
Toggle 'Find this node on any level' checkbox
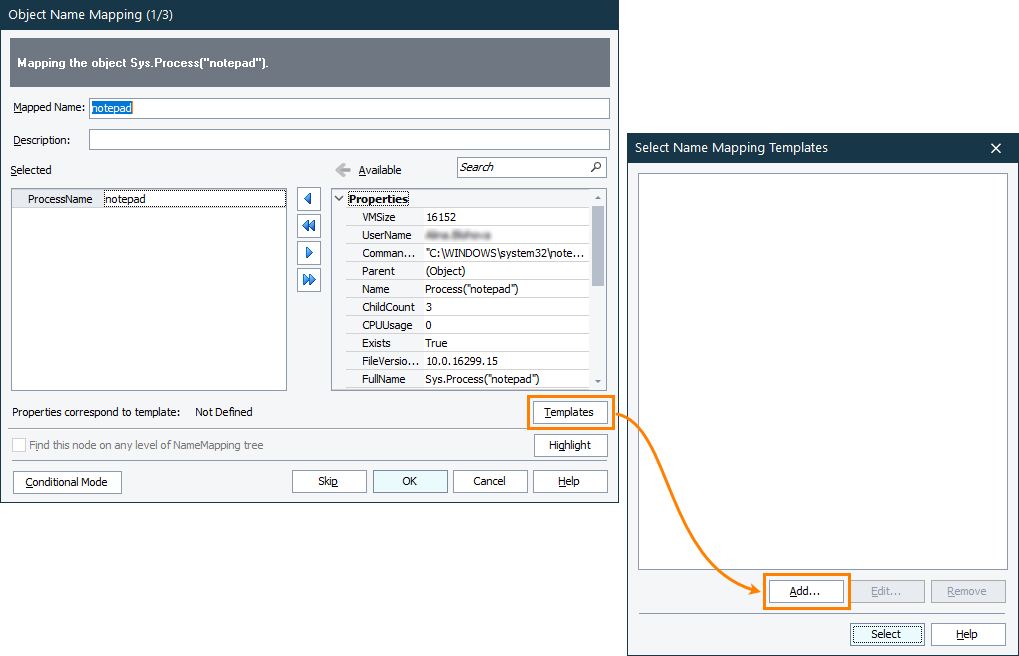tap(19, 445)
